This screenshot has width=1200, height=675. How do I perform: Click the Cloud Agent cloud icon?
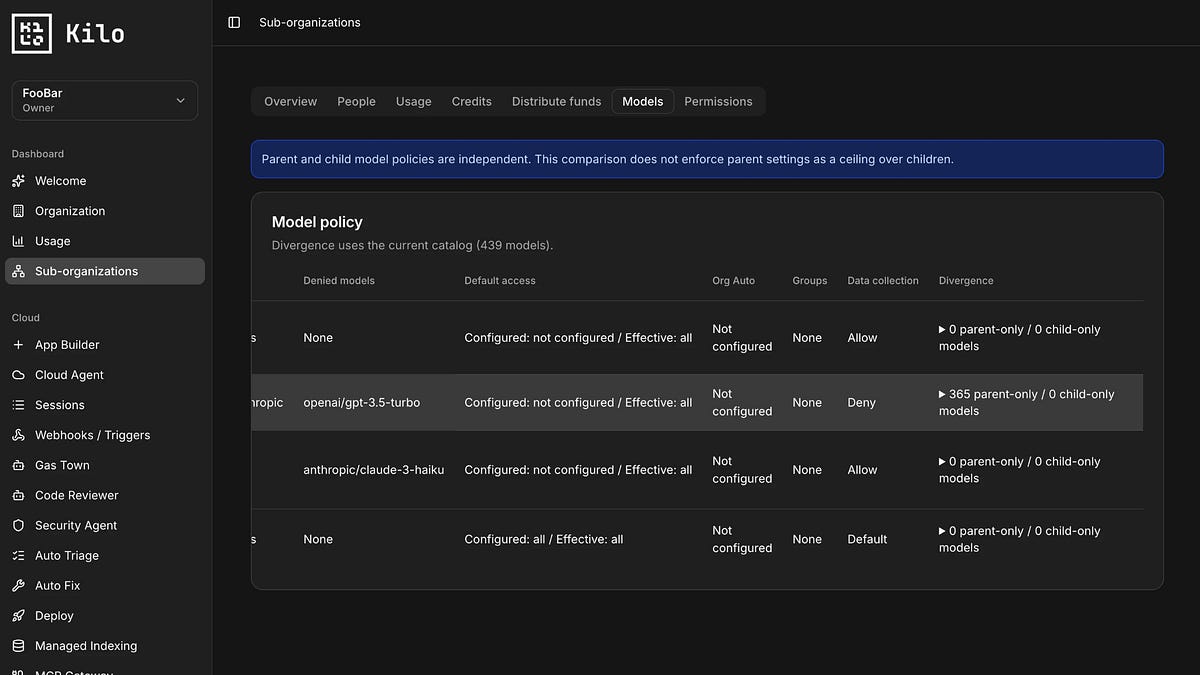[x=18, y=375]
